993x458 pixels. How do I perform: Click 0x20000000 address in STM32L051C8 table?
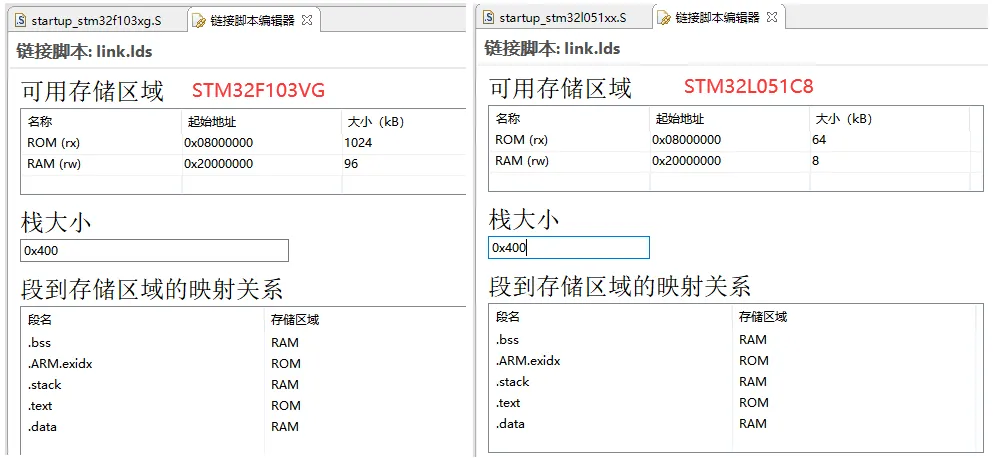click(x=686, y=161)
